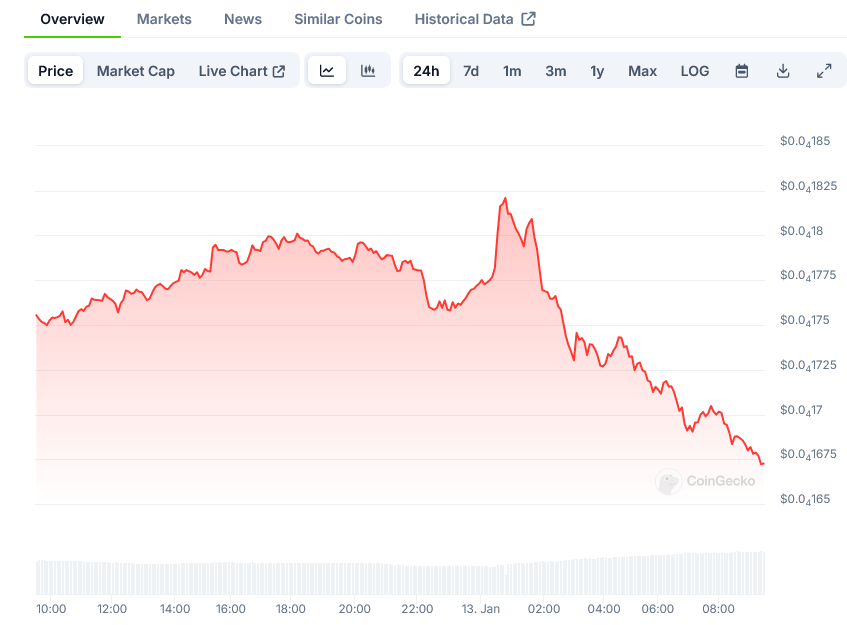
Task: Open the Markets tab
Action: [164, 19]
